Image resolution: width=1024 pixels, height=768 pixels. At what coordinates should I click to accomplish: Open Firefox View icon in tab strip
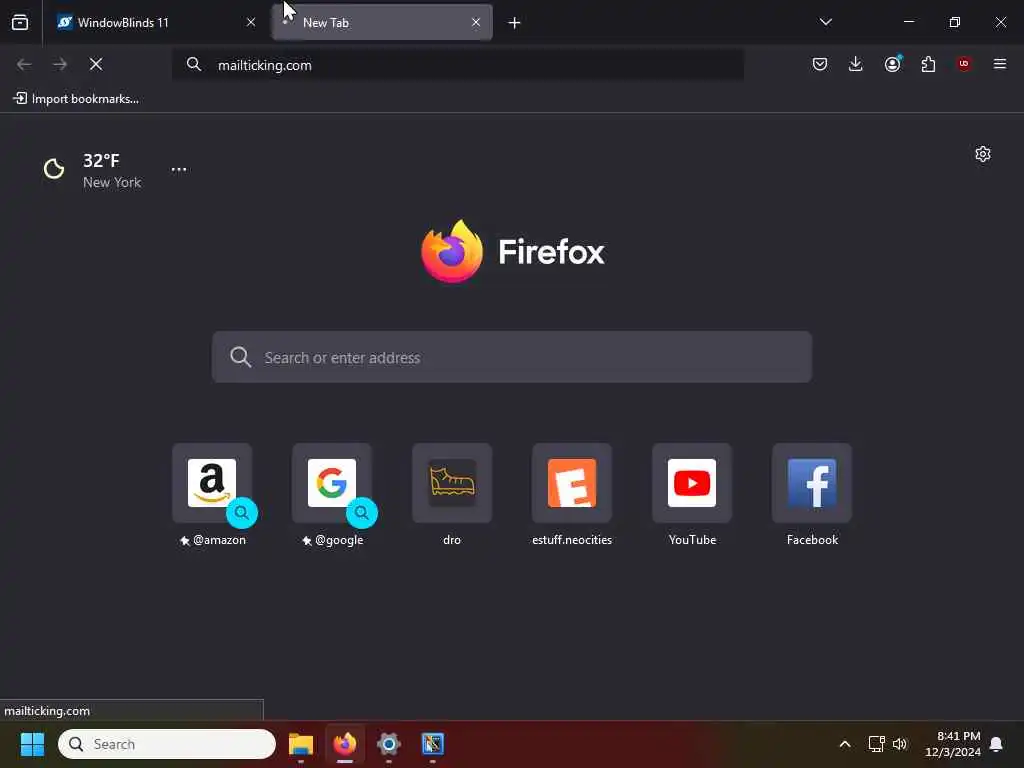pyautogui.click(x=20, y=22)
